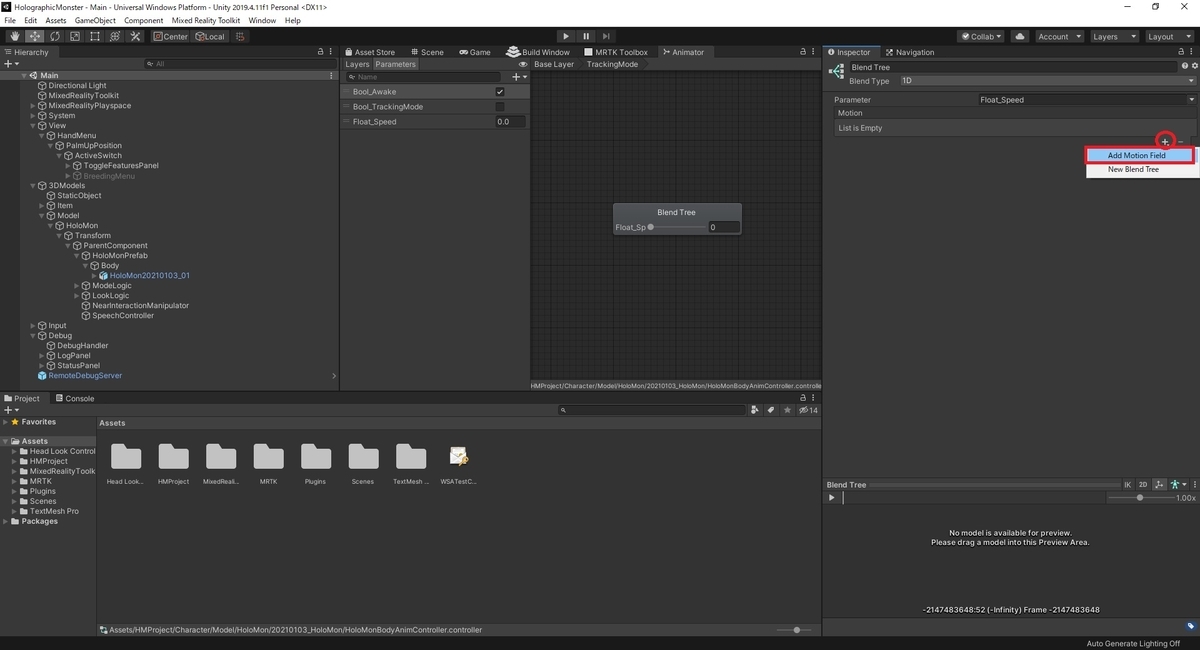Play the Blend Tree preview

(831, 497)
